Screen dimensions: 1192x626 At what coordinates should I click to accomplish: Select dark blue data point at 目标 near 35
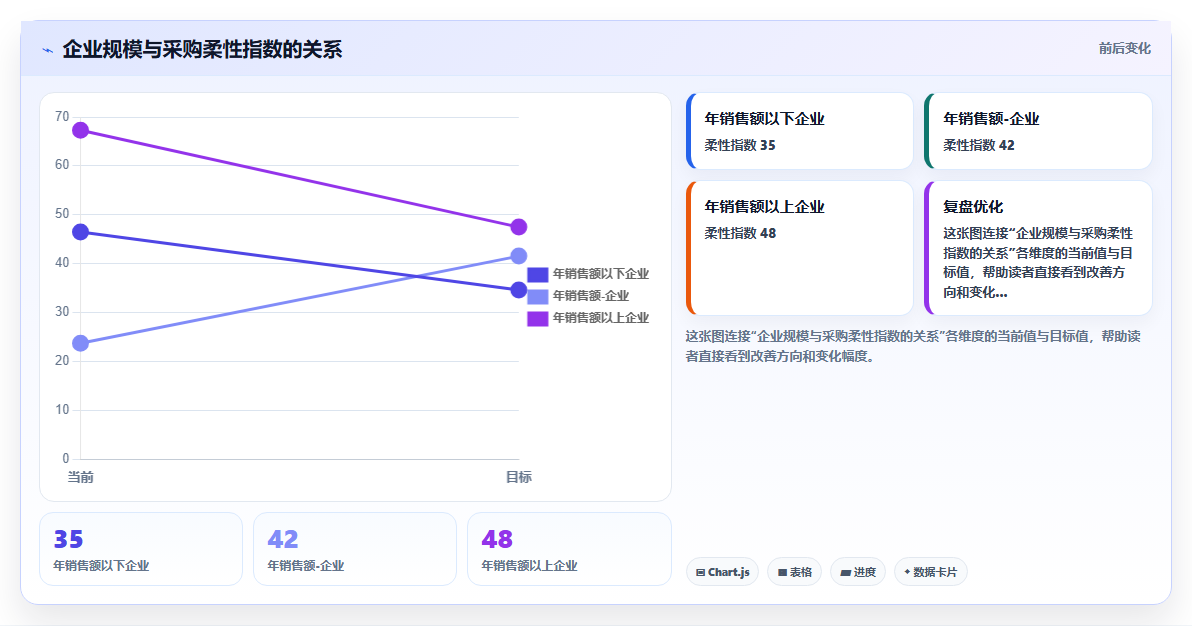(x=518, y=290)
